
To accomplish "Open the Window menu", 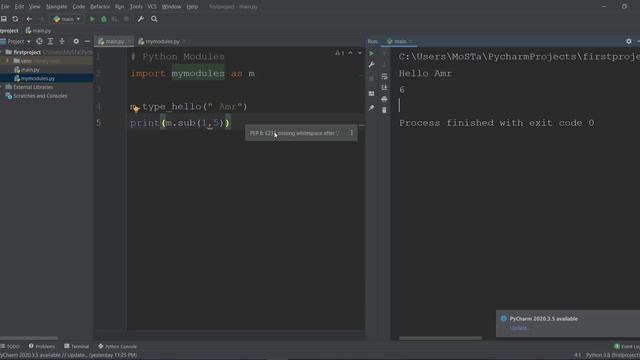I will 171,7.
